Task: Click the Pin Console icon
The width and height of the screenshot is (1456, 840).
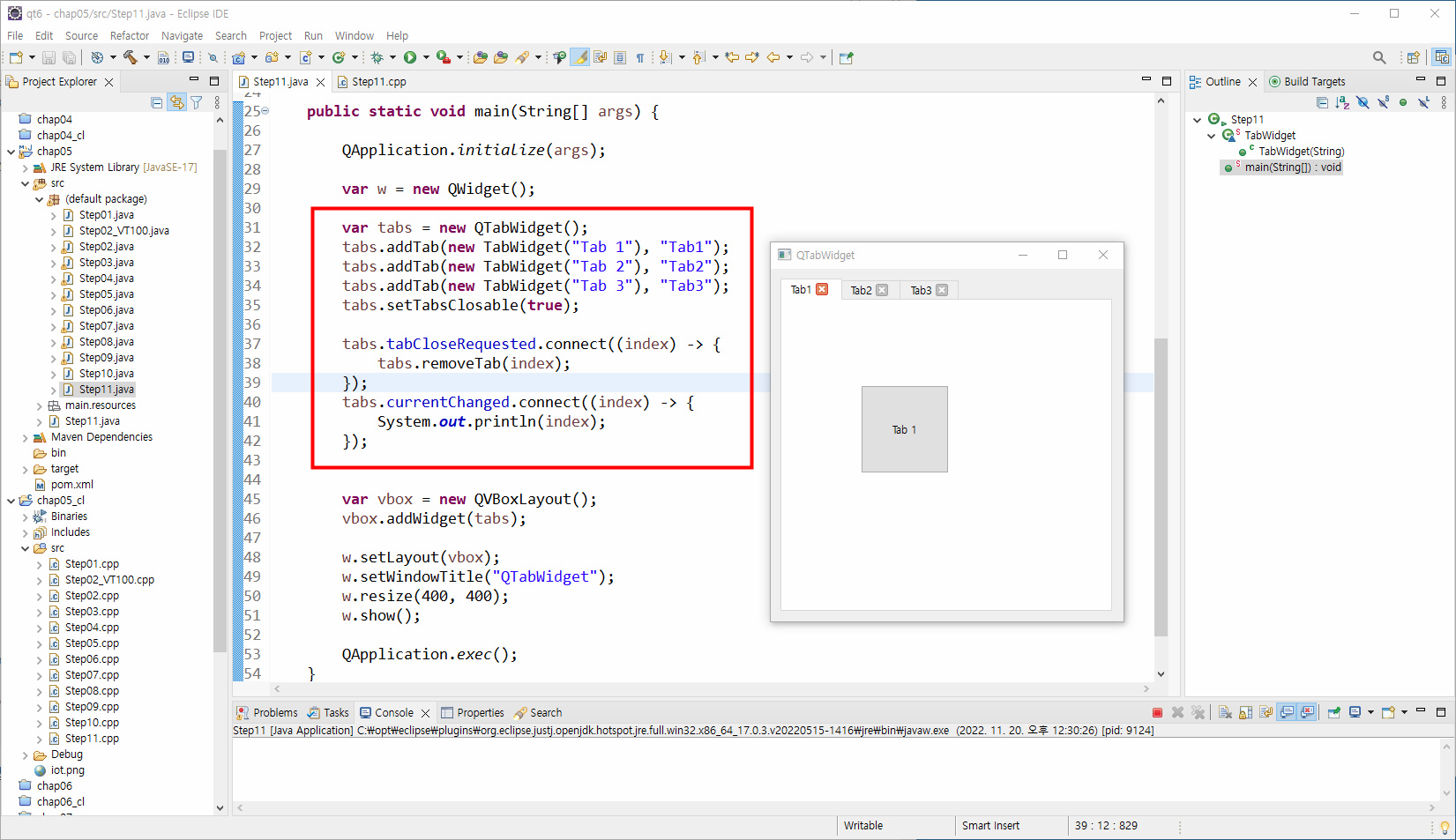Action: [1333, 712]
